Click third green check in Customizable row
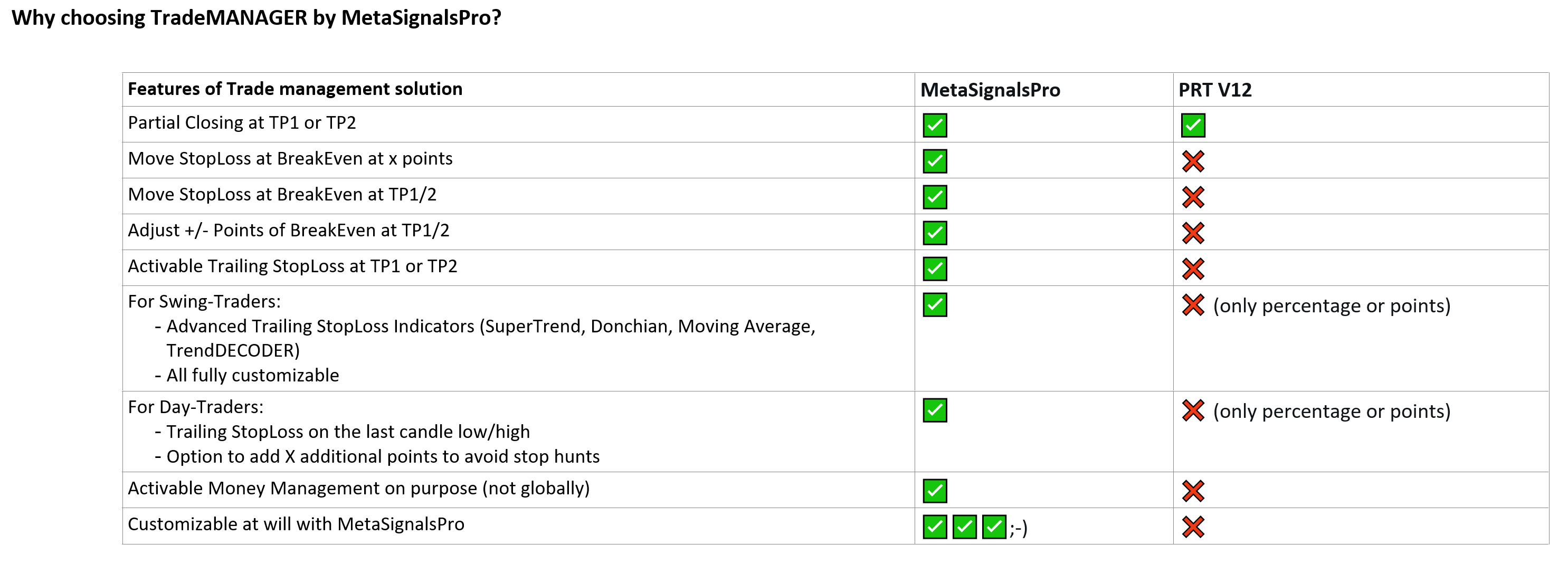Screen dimensions: 1568x564 click(993, 527)
